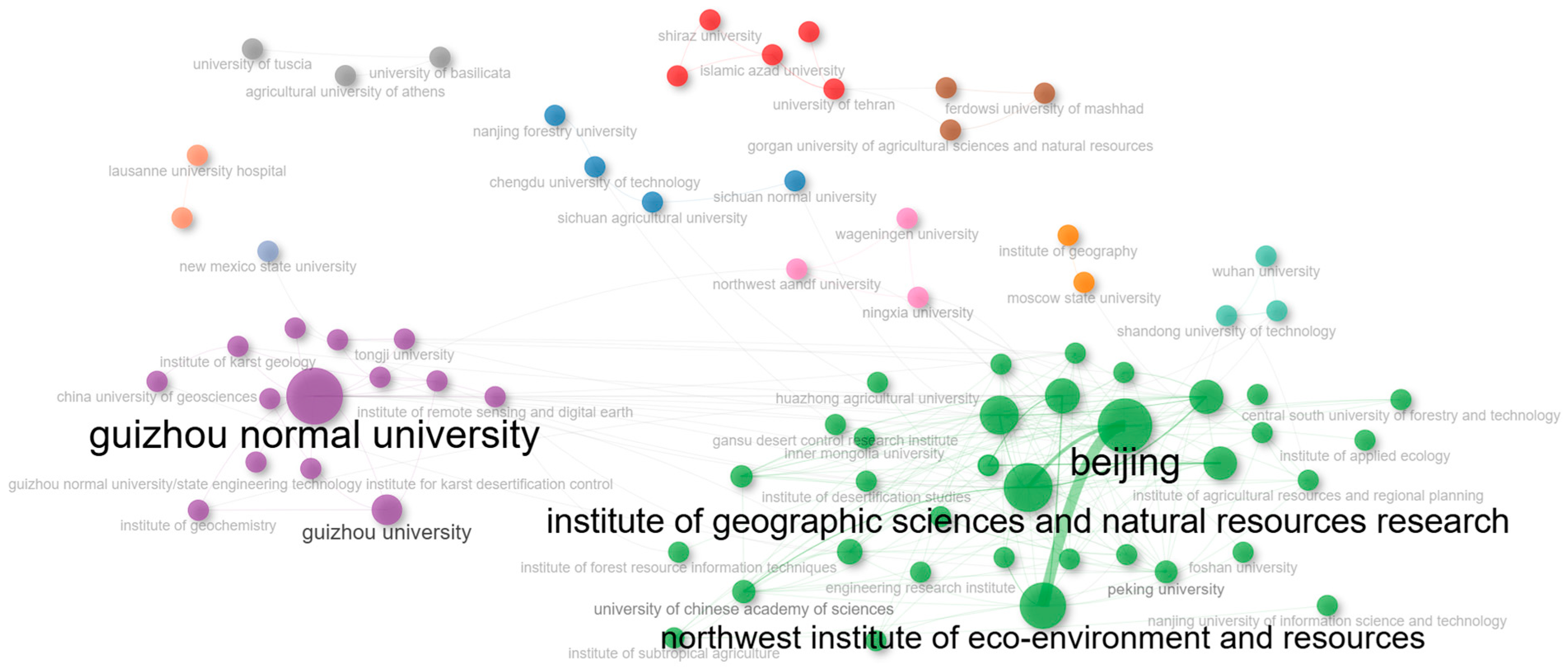Select the New Mexico State University node

pyautogui.click(x=268, y=251)
